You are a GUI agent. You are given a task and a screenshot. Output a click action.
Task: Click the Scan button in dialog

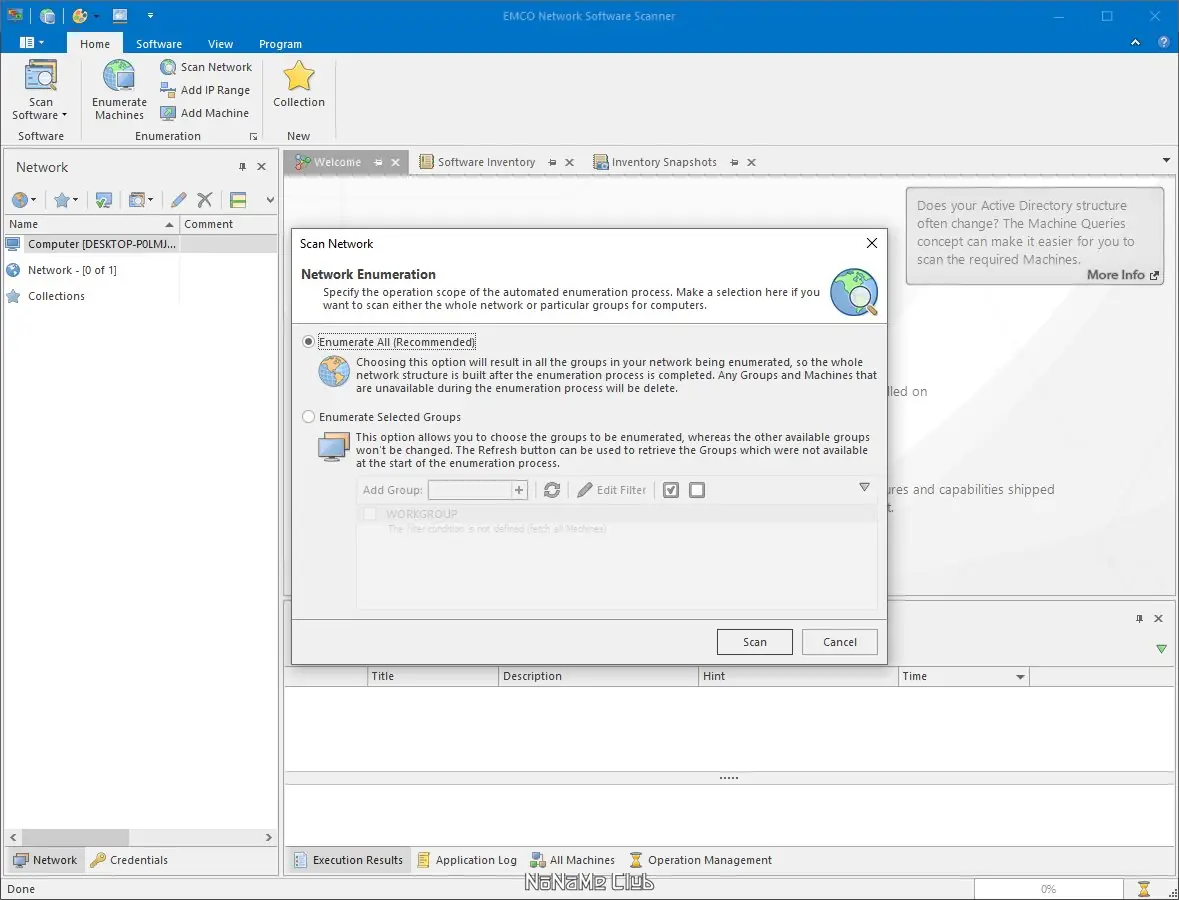coord(754,642)
